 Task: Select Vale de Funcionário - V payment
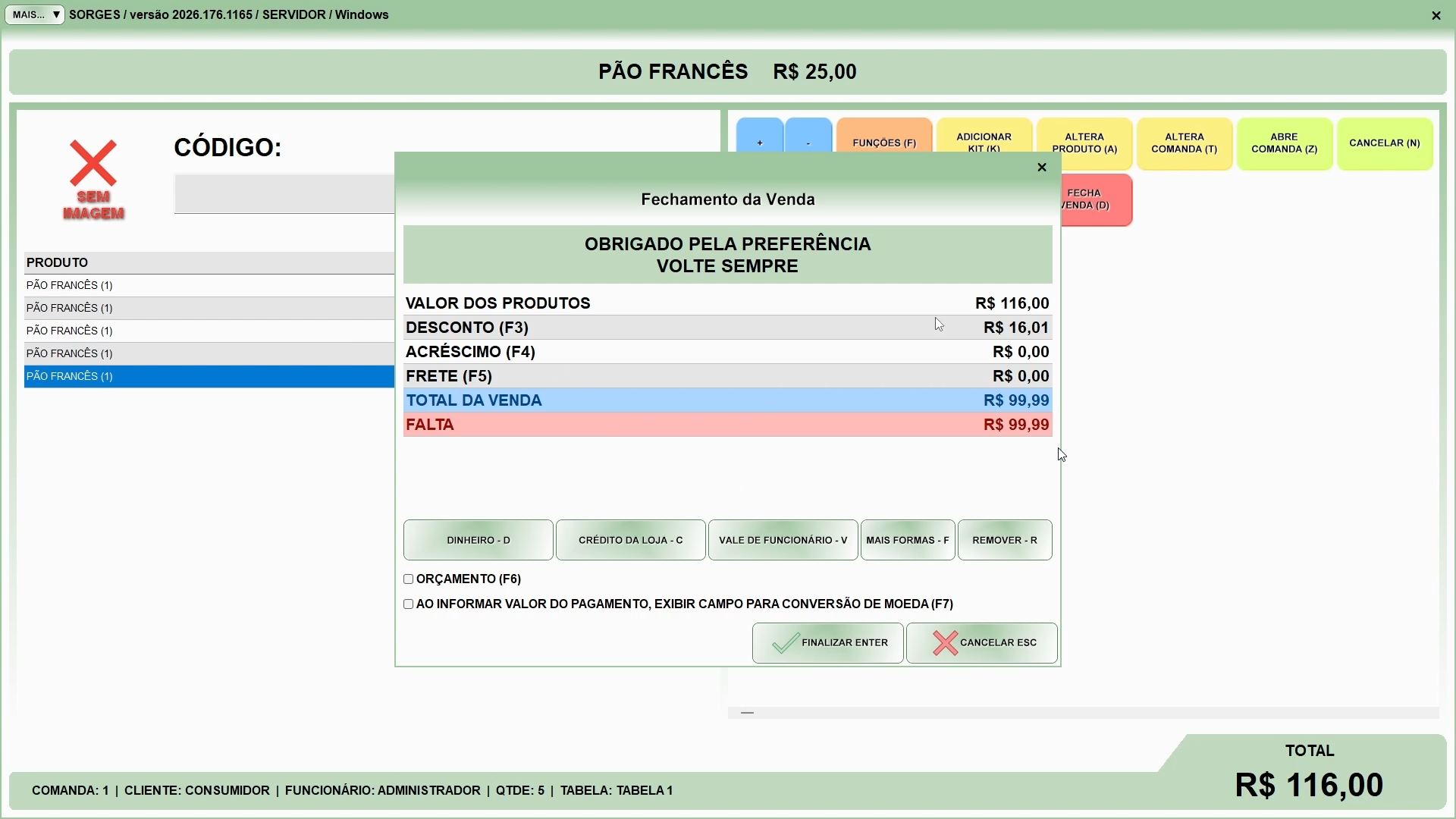(x=783, y=540)
